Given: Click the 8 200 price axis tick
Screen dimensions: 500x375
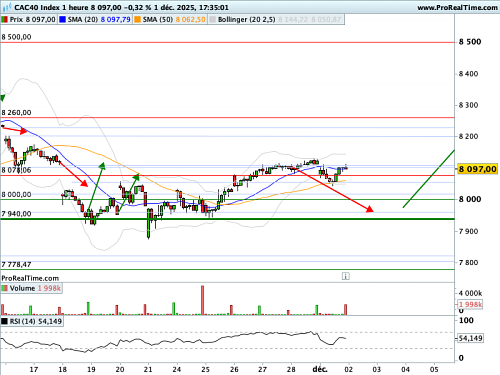Looking at the screenshot, I should (x=468, y=136).
